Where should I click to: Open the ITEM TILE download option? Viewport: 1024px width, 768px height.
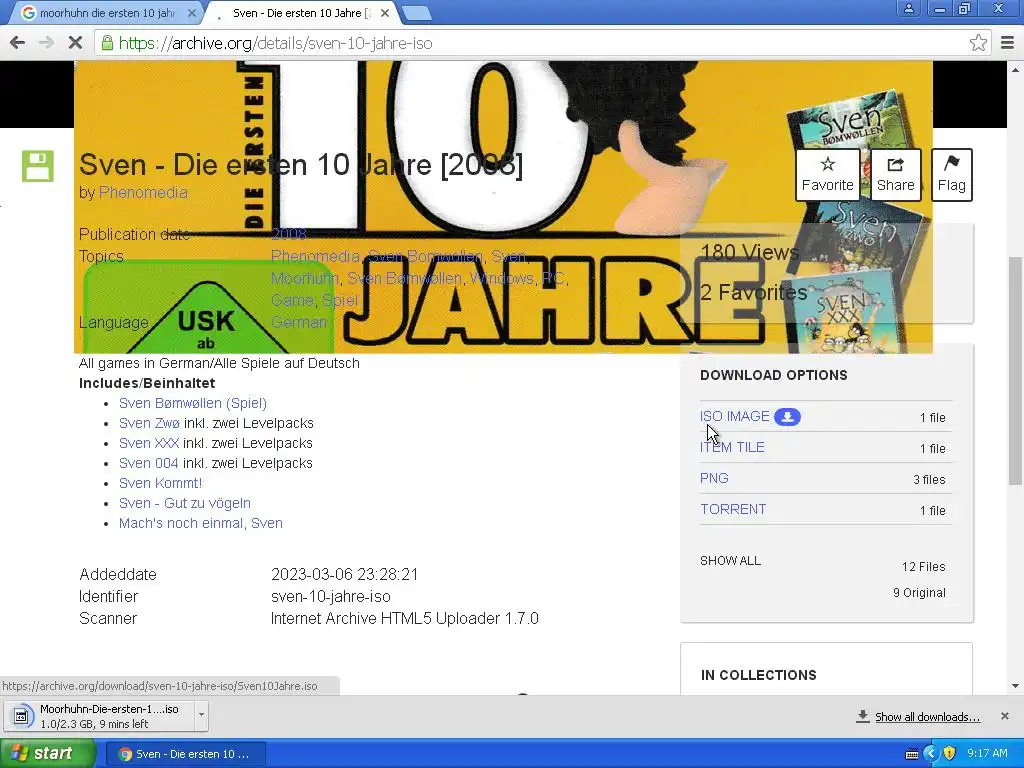tap(732, 447)
